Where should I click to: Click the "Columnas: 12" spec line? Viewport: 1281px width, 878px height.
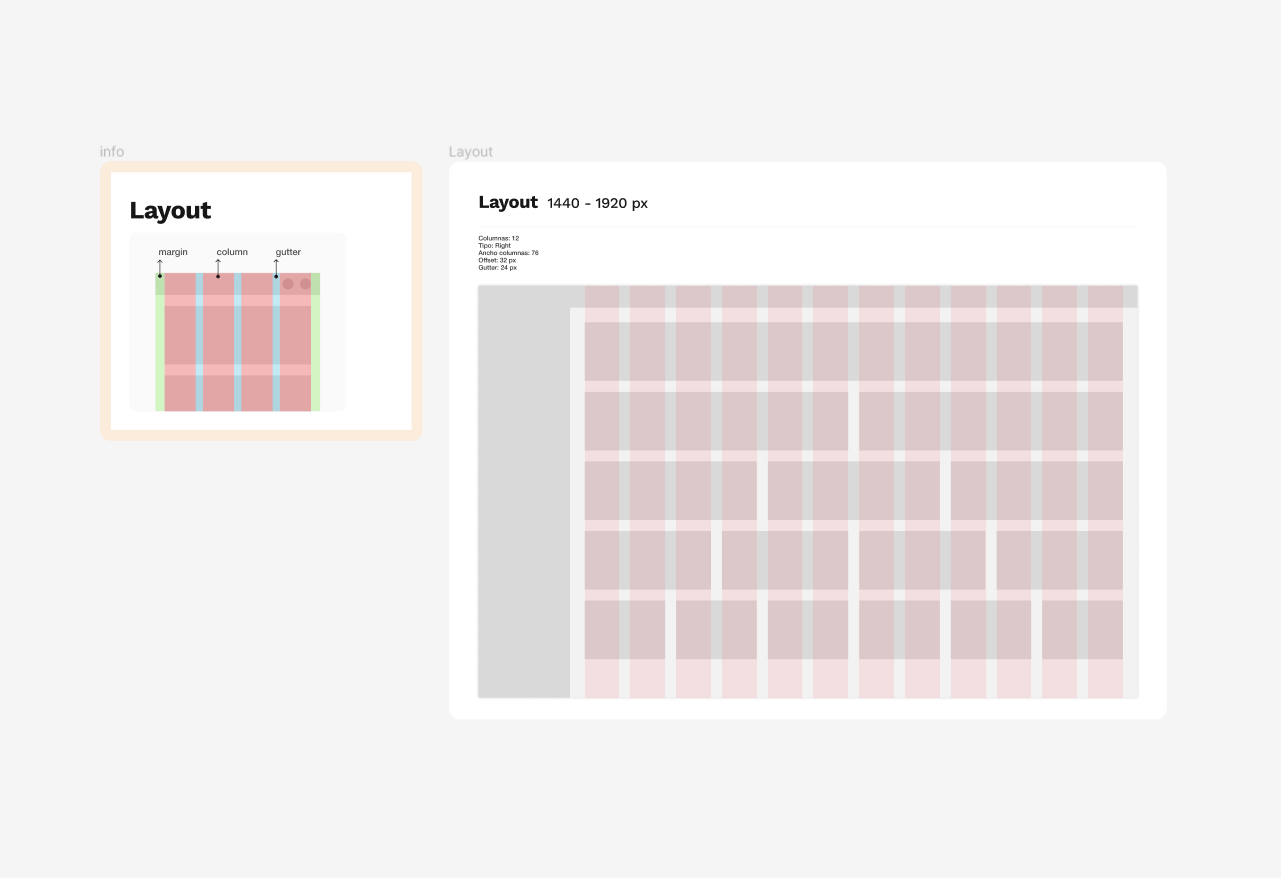[499, 239]
